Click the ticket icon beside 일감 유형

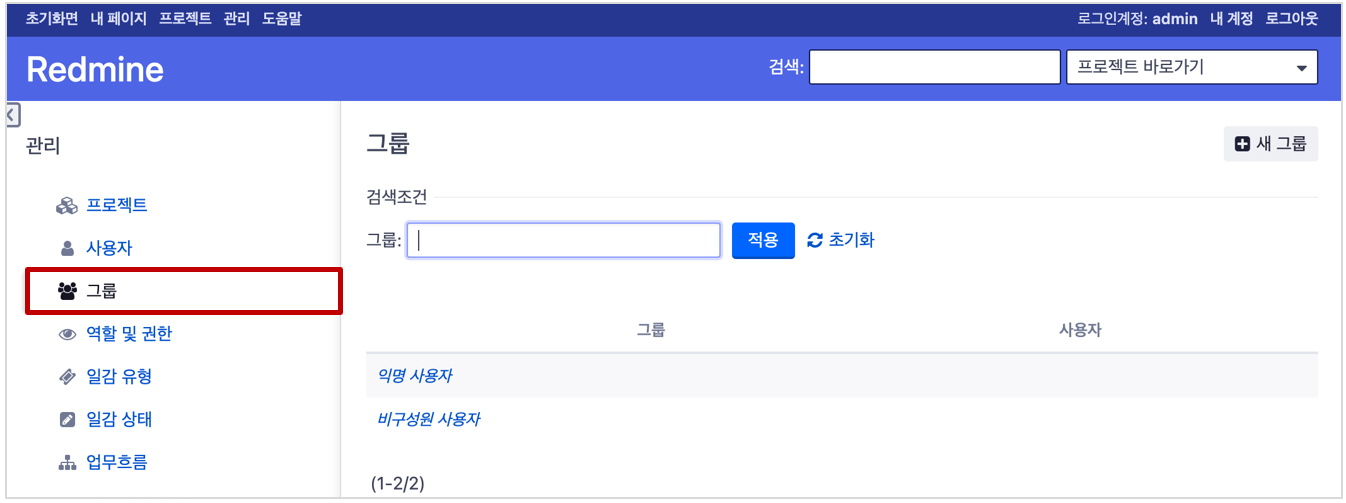click(67, 377)
